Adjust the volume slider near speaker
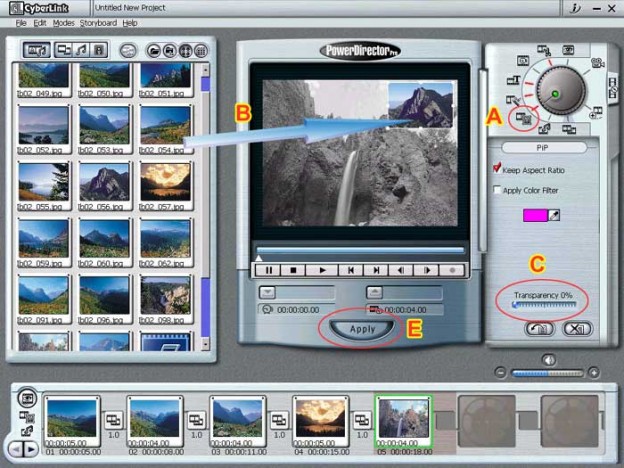Viewport: 624px width, 468px height. (x=548, y=373)
